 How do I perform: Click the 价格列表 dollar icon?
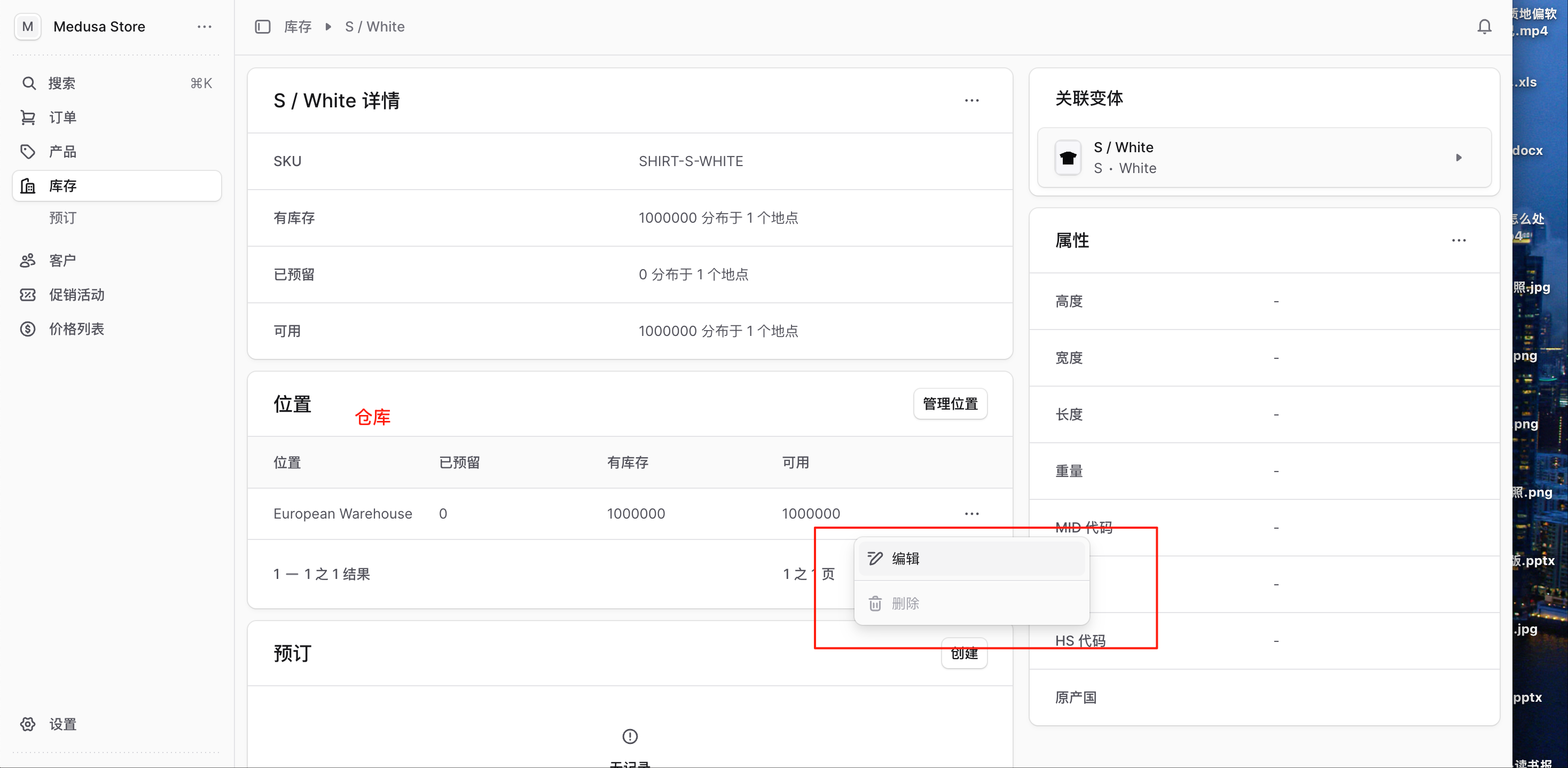click(x=28, y=328)
